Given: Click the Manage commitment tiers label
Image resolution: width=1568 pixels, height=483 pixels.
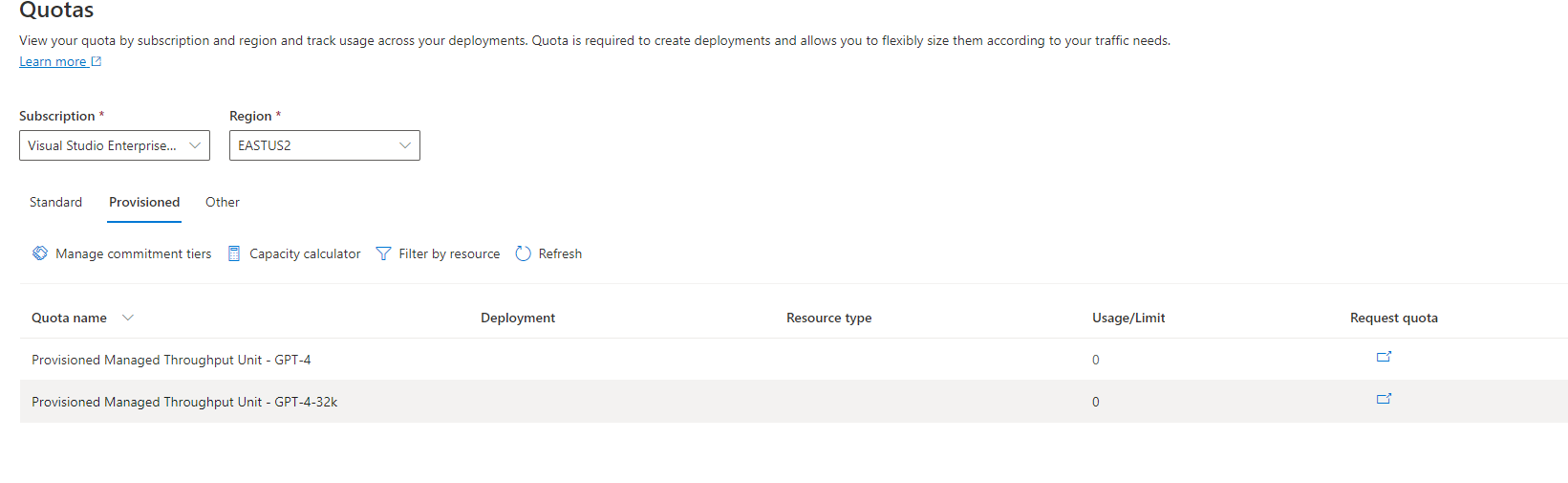Looking at the screenshot, I should point(134,253).
